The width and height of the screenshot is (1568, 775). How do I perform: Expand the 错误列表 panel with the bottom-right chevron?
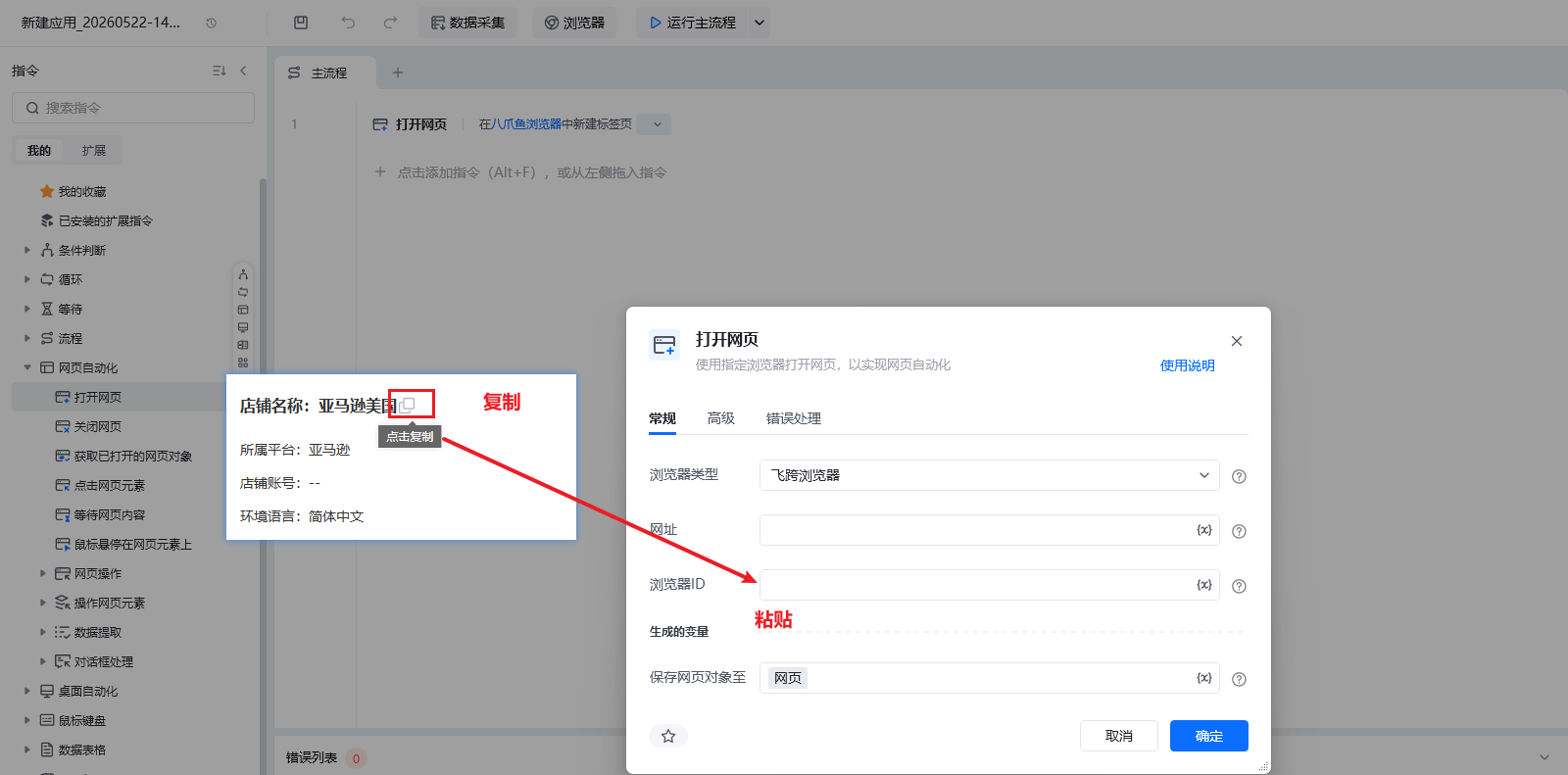(x=1544, y=757)
